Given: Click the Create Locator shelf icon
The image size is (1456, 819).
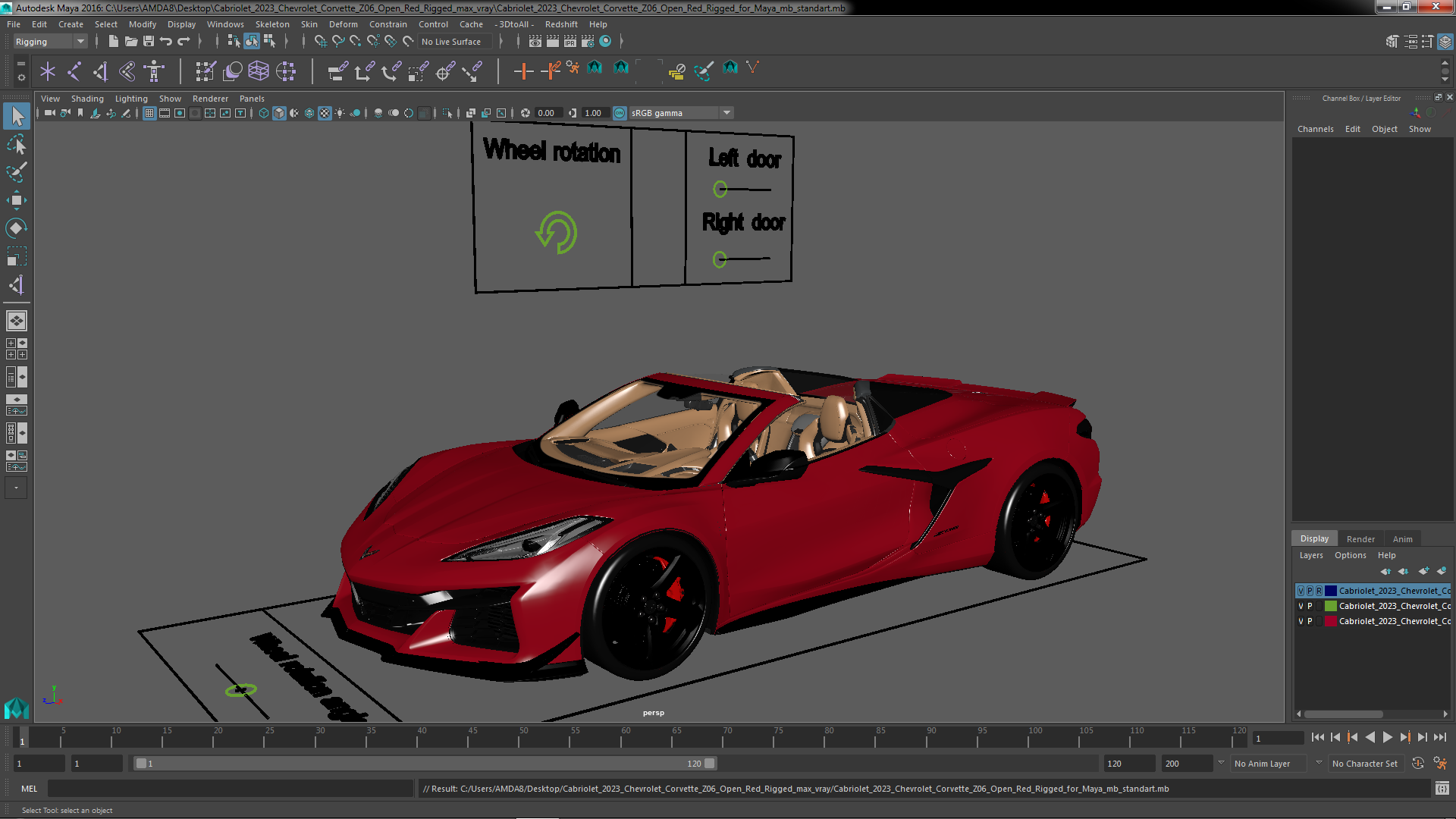Looking at the screenshot, I should pos(48,71).
